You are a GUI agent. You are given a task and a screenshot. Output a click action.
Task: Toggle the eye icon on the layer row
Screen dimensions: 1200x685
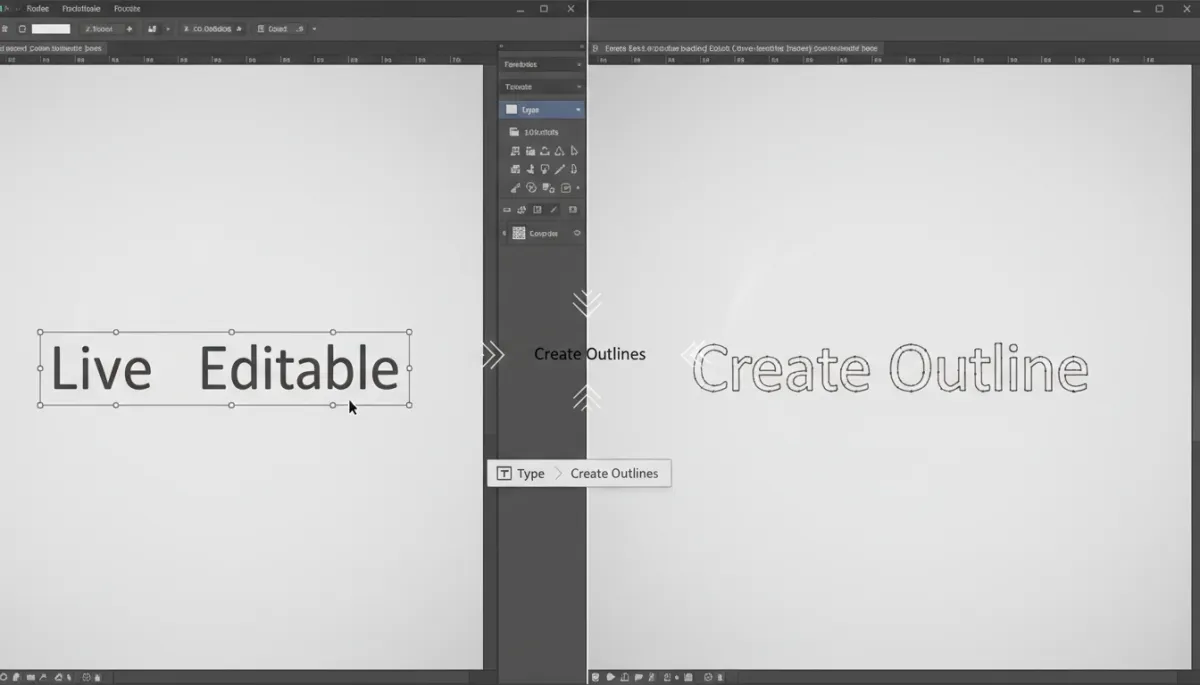(x=577, y=233)
